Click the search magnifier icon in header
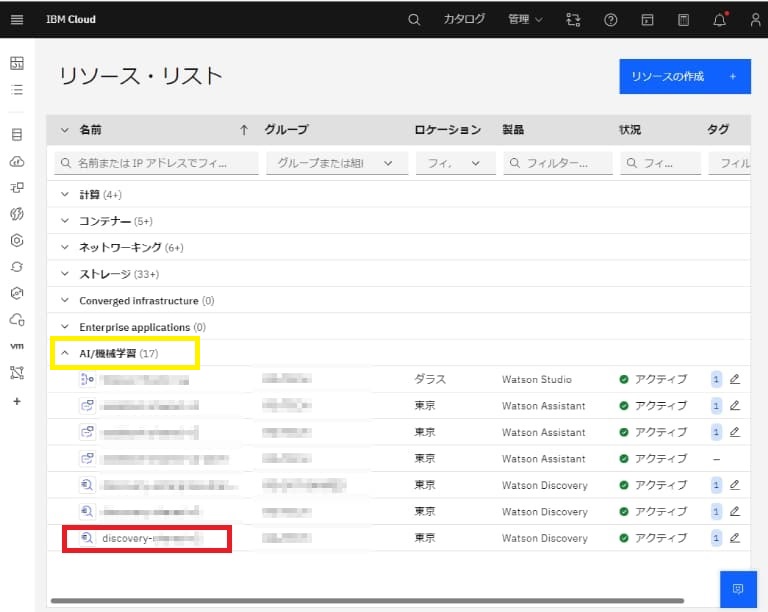Image resolution: width=768 pixels, height=612 pixels. tap(415, 19)
